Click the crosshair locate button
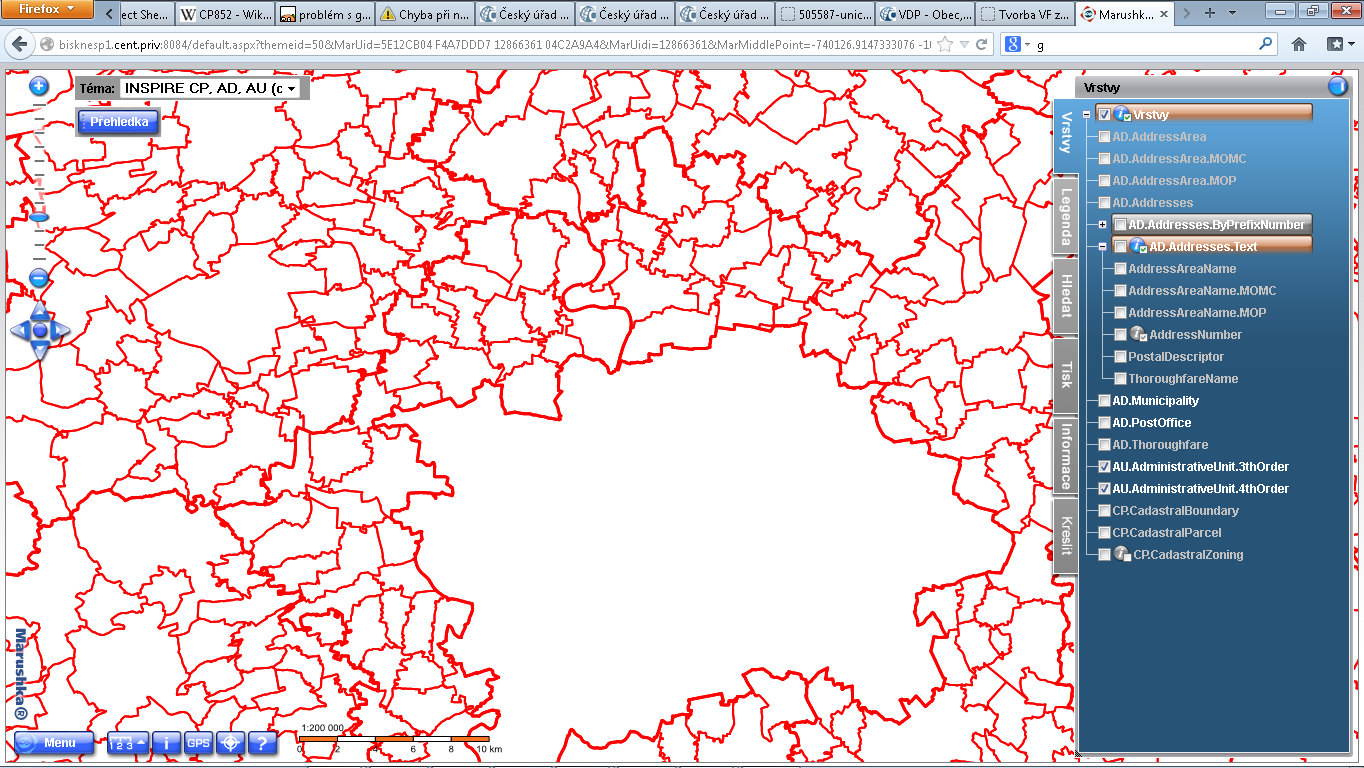Screen dimensions: 1364x768 (x=231, y=743)
